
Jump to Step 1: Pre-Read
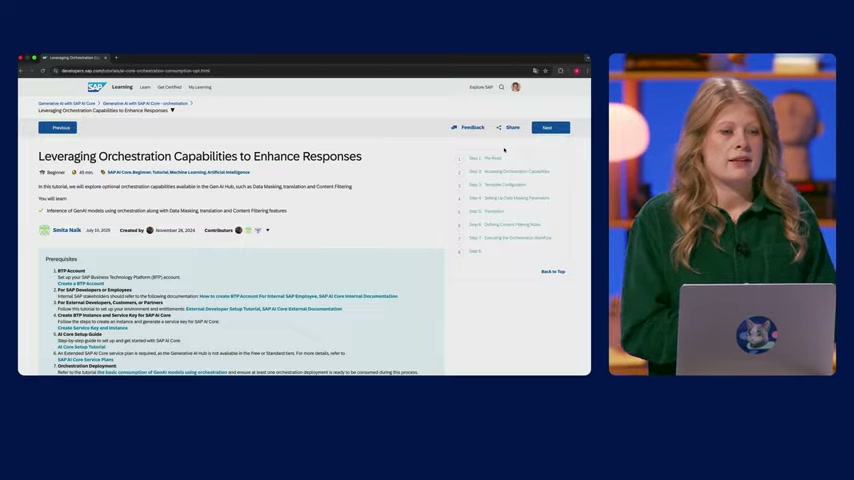click(x=485, y=158)
